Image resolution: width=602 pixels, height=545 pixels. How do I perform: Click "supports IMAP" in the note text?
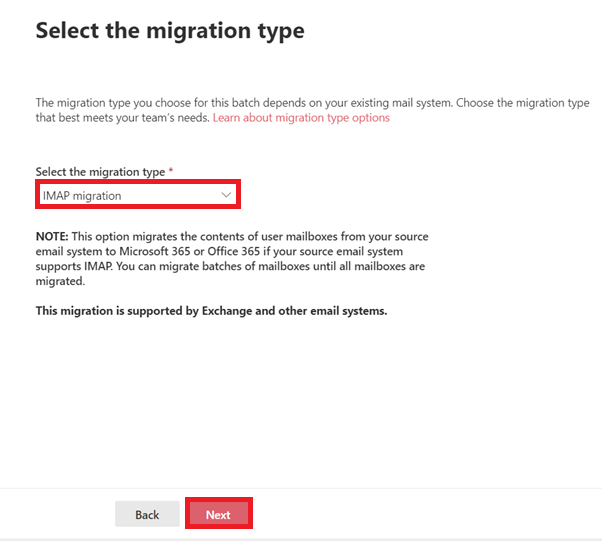coord(72,267)
